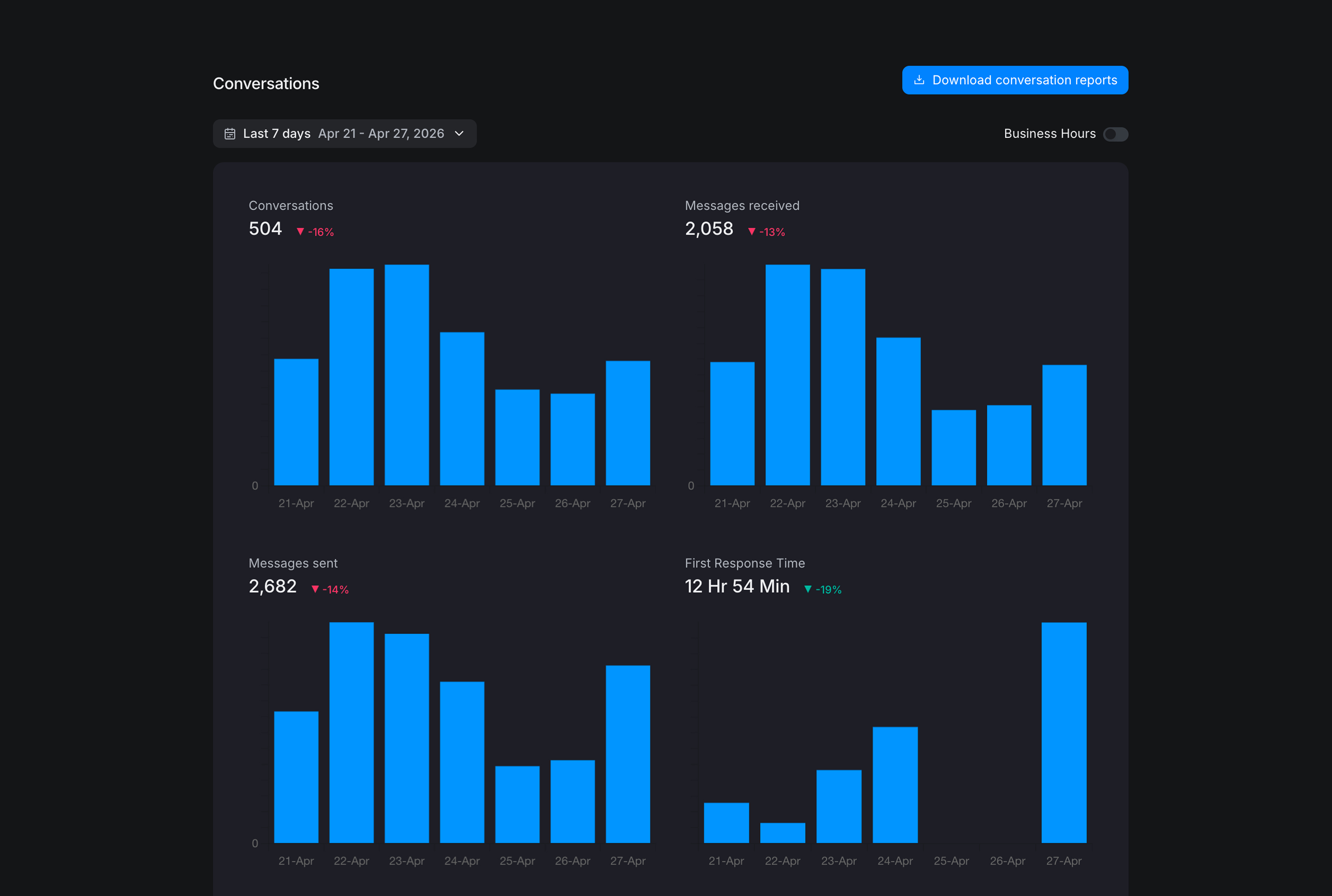Click the red down-triangle next to -16%
The width and height of the screenshot is (1332, 896).
300,232
